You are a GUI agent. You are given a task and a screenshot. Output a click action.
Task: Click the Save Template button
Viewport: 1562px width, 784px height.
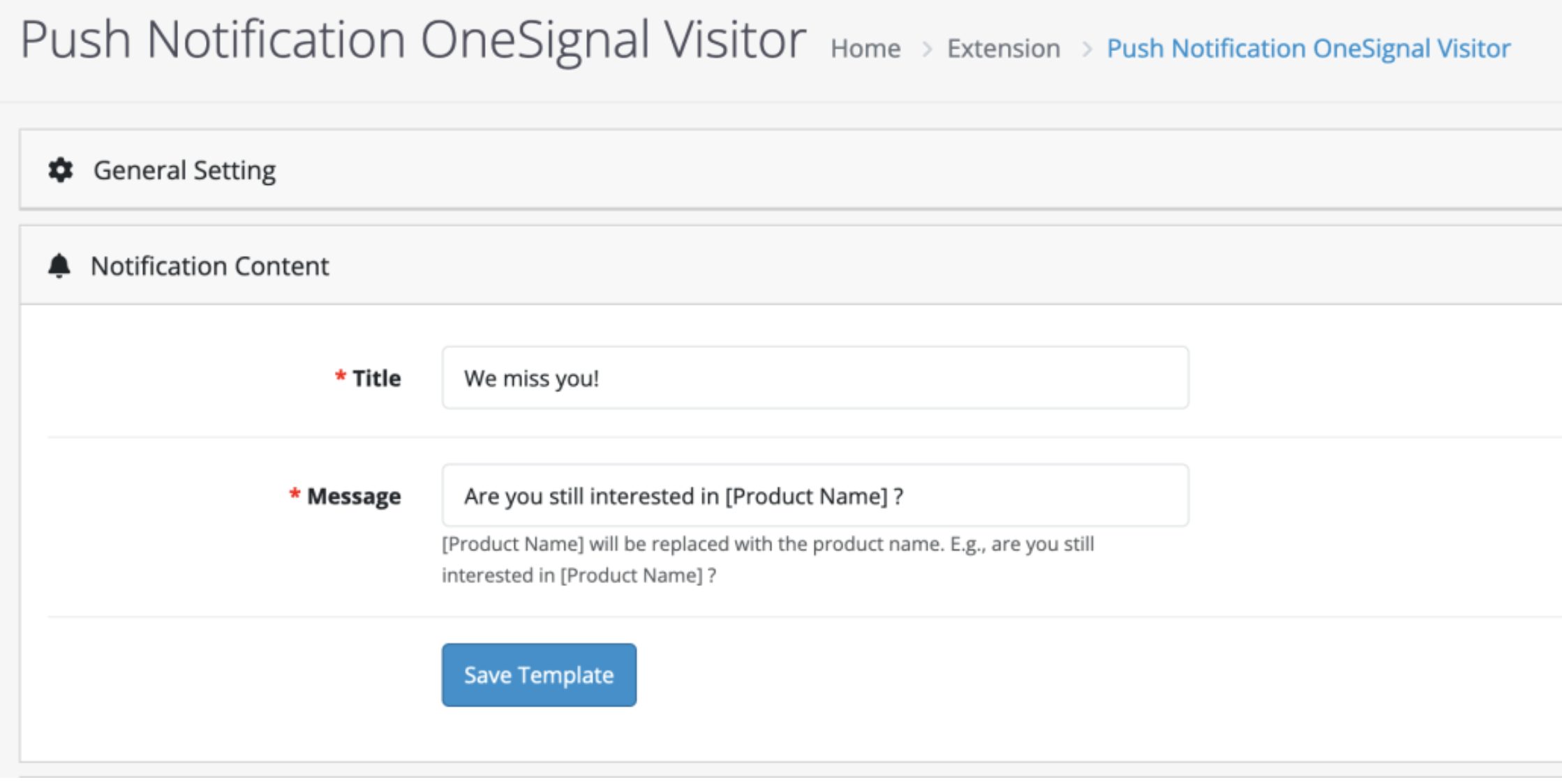[x=539, y=674]
